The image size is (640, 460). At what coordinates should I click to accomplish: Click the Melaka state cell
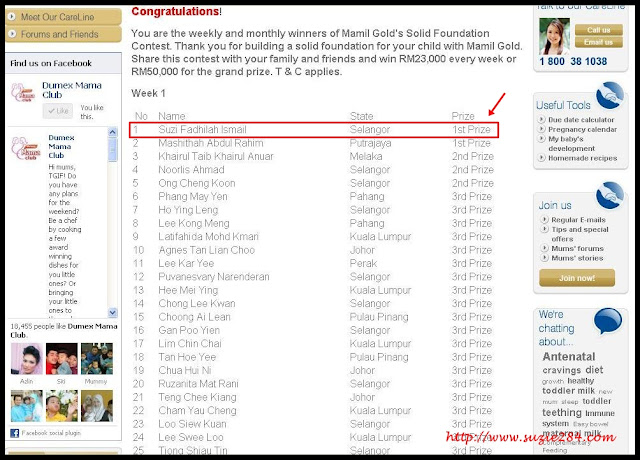(x=366, y=156)
